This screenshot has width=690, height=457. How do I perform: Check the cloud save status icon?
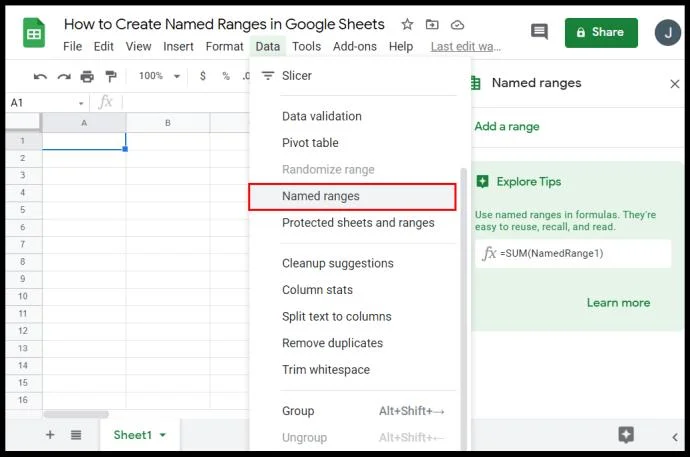click(x=457, y=25)
